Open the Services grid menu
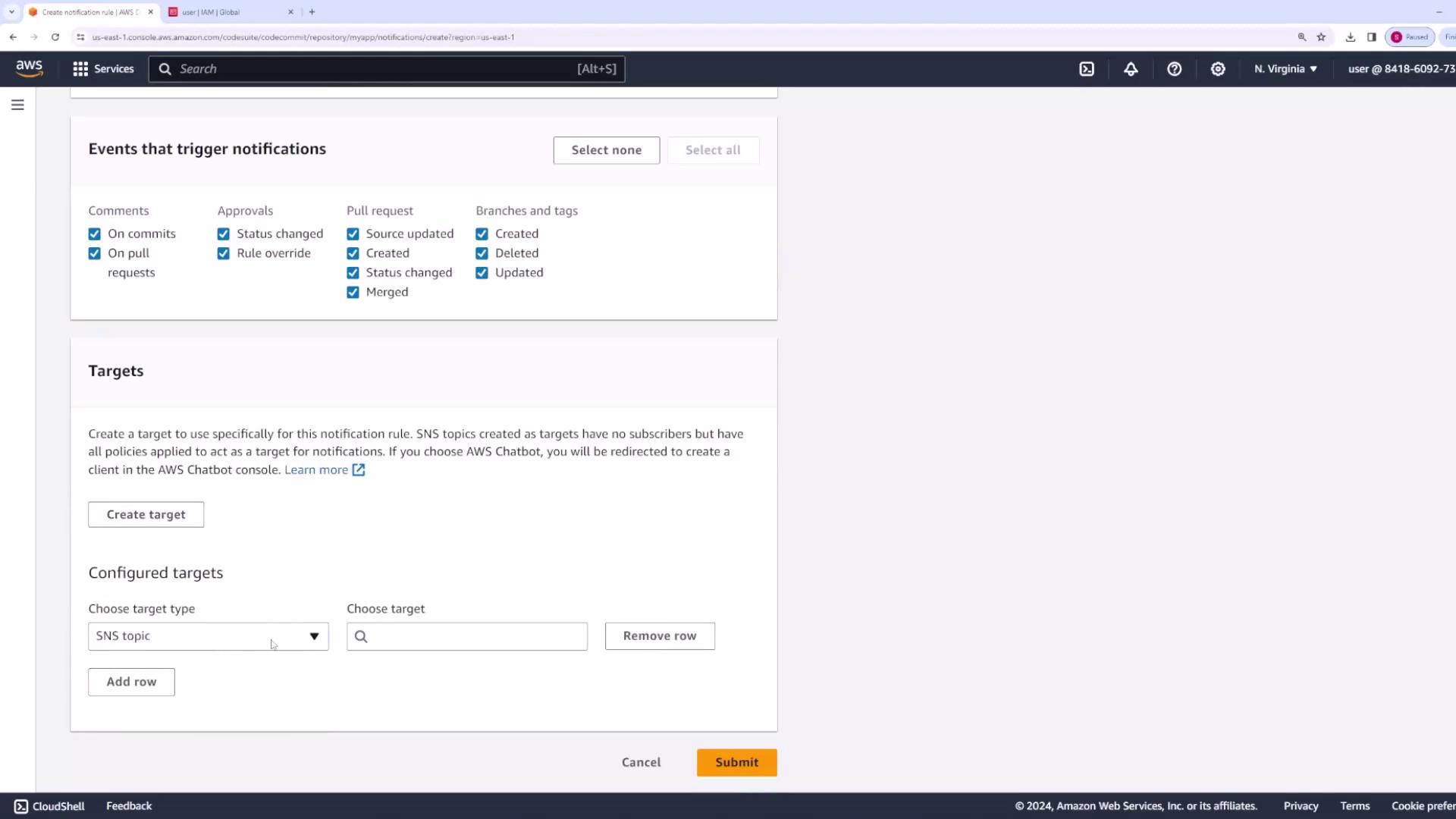 click(103, 69)
